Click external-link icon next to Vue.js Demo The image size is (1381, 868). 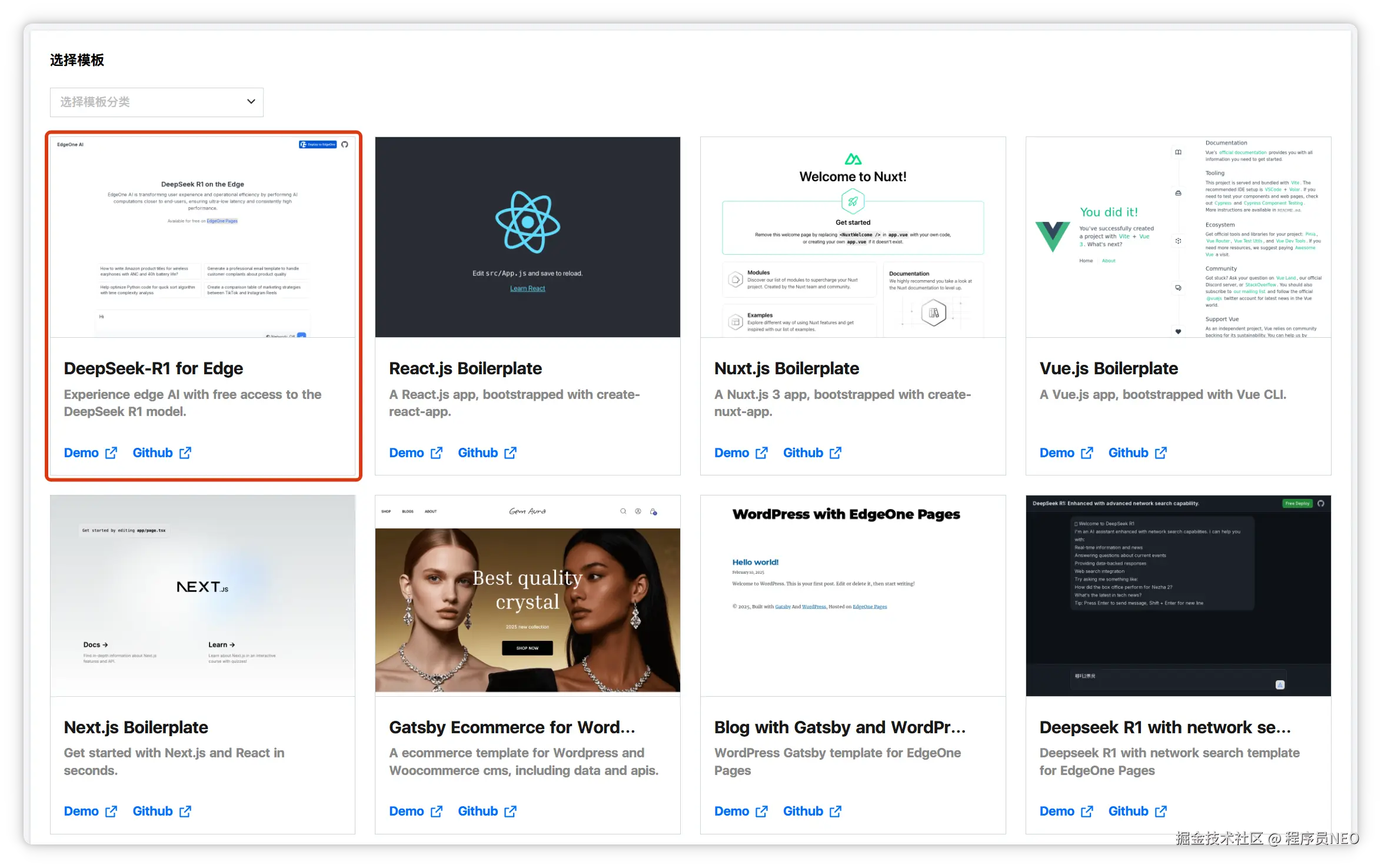coord(1087,453)
